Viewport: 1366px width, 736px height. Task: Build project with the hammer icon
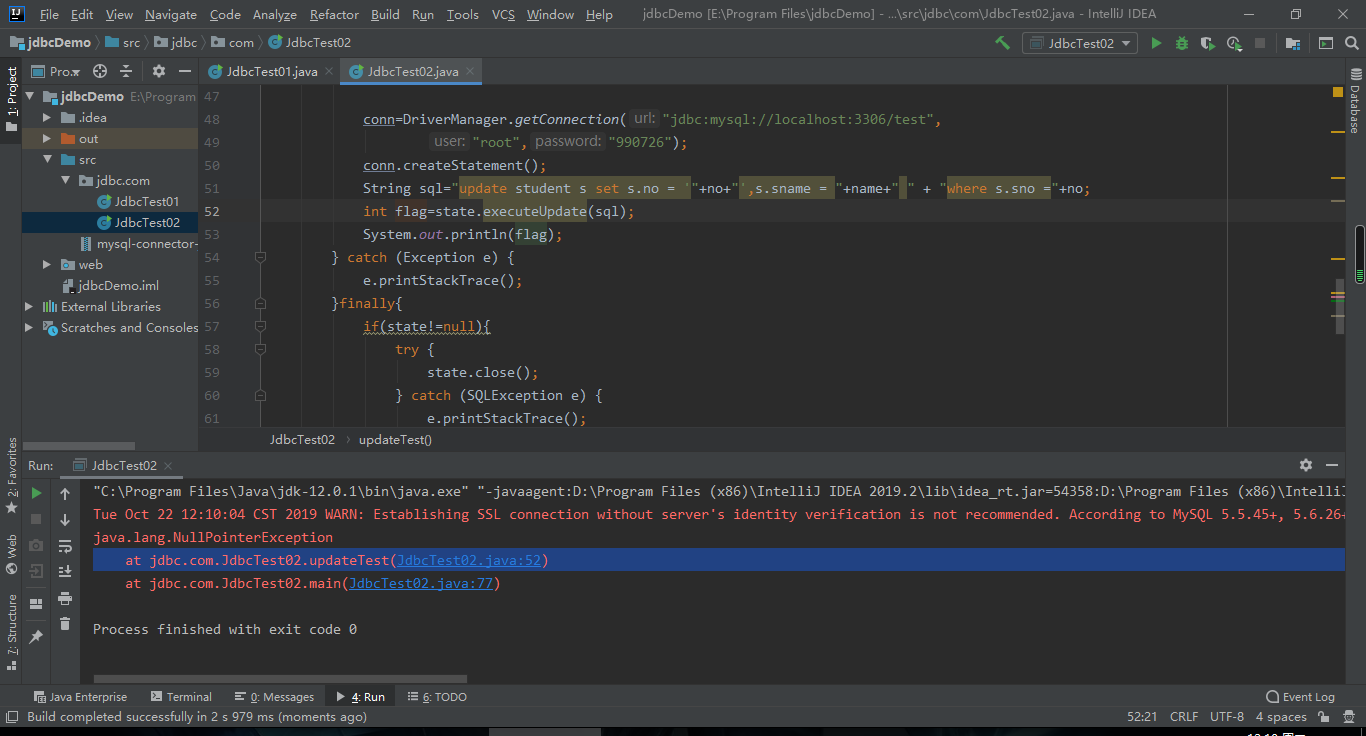pyautogui.click(x=1002, y=43)
